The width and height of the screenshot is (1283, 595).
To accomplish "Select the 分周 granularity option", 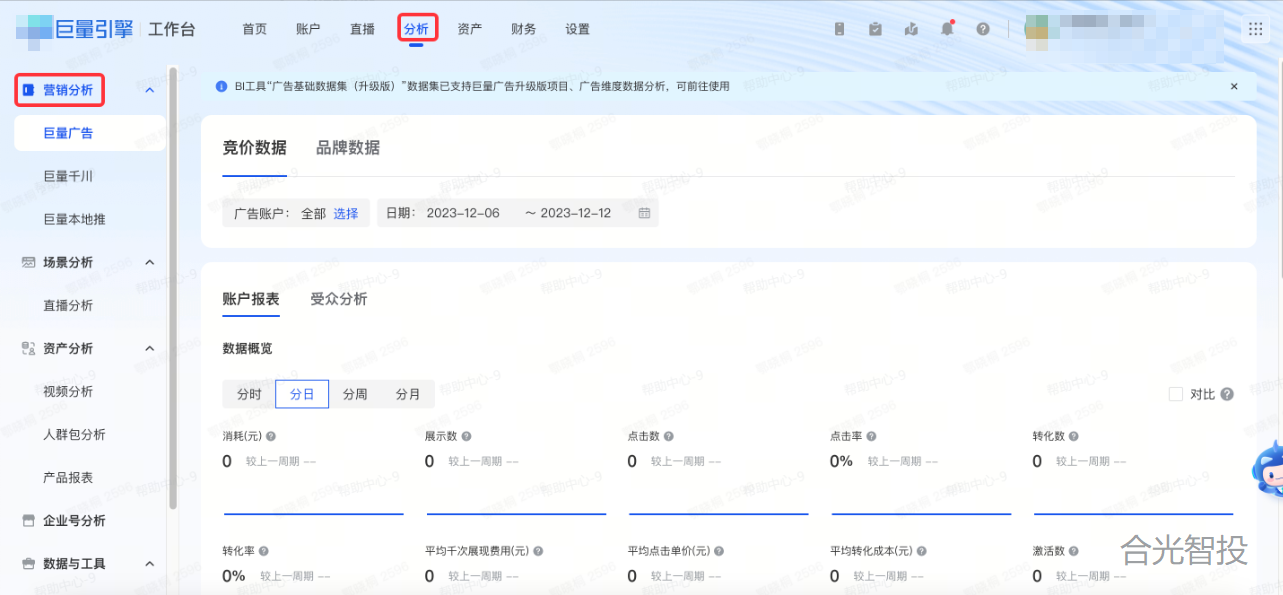I will 355,394.
